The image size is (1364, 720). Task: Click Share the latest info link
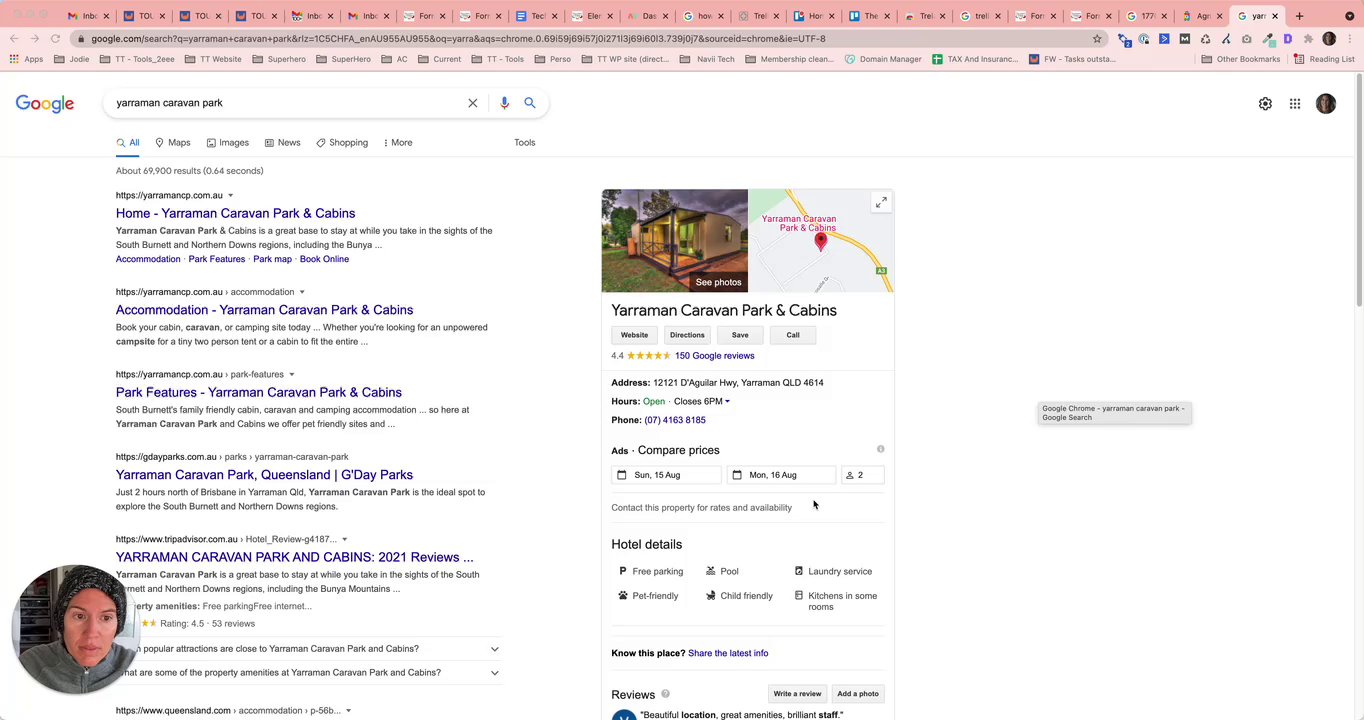(x=728, y=653)
